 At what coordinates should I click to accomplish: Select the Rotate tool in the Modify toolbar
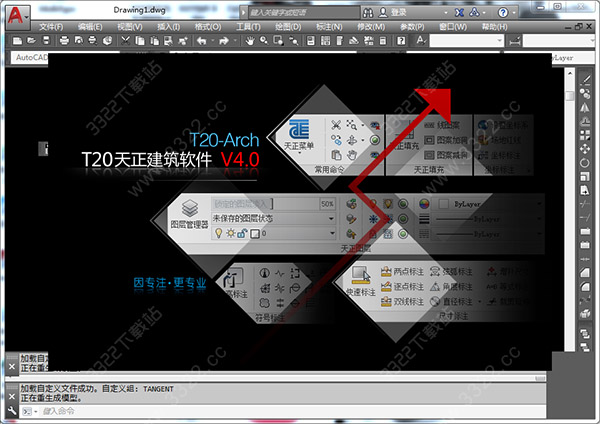pos(585,163)
